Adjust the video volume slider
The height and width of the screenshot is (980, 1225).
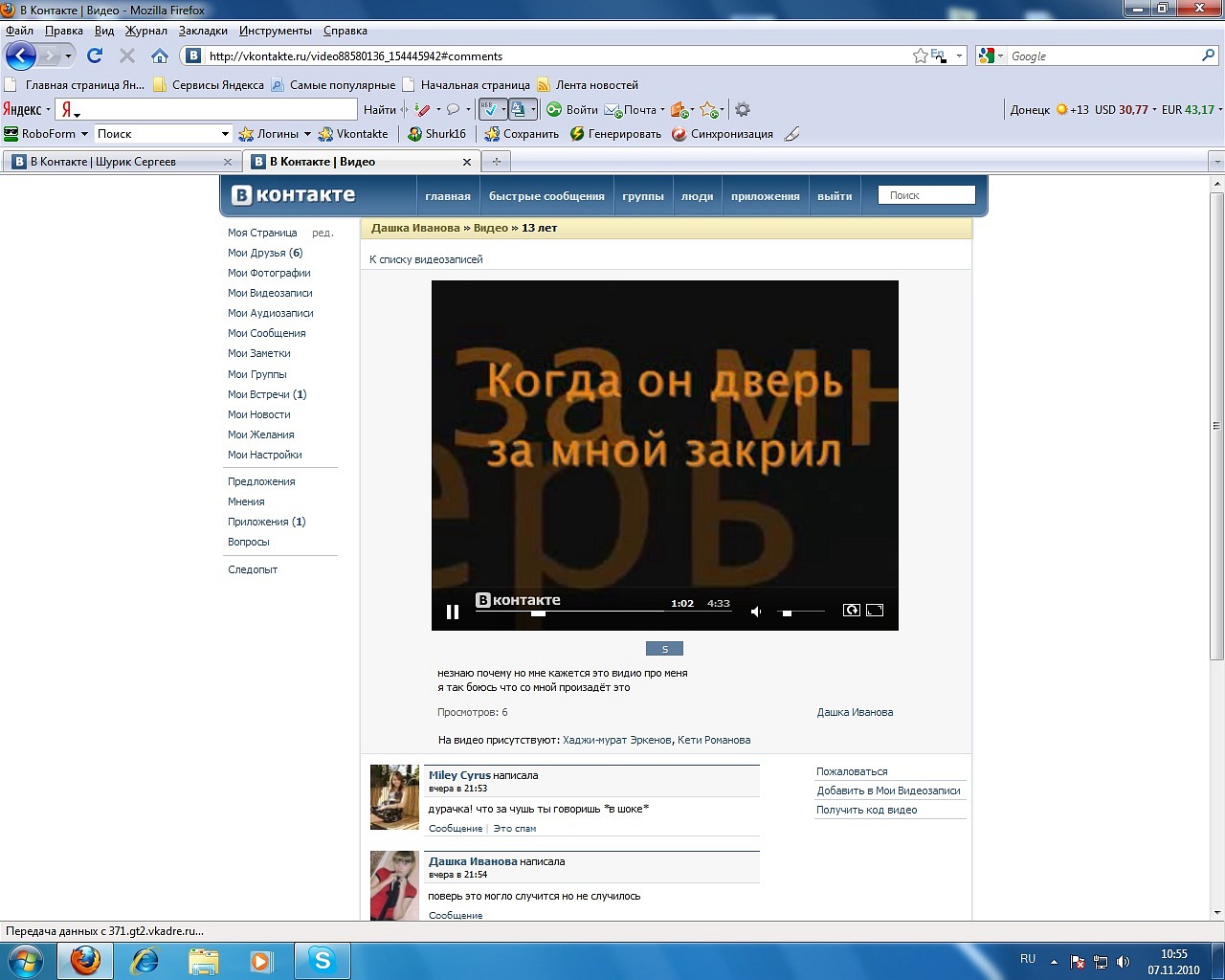[788, 612]
